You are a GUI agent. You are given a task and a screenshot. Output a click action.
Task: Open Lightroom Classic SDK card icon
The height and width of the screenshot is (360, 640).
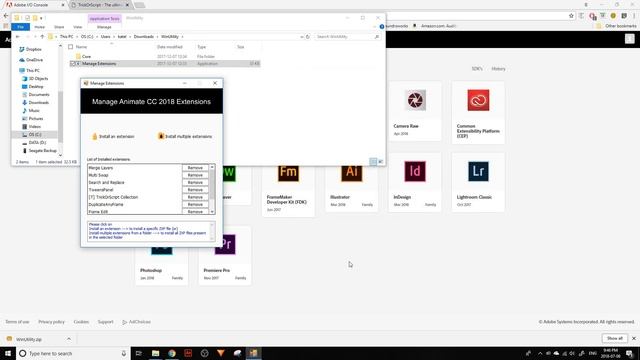478,171
